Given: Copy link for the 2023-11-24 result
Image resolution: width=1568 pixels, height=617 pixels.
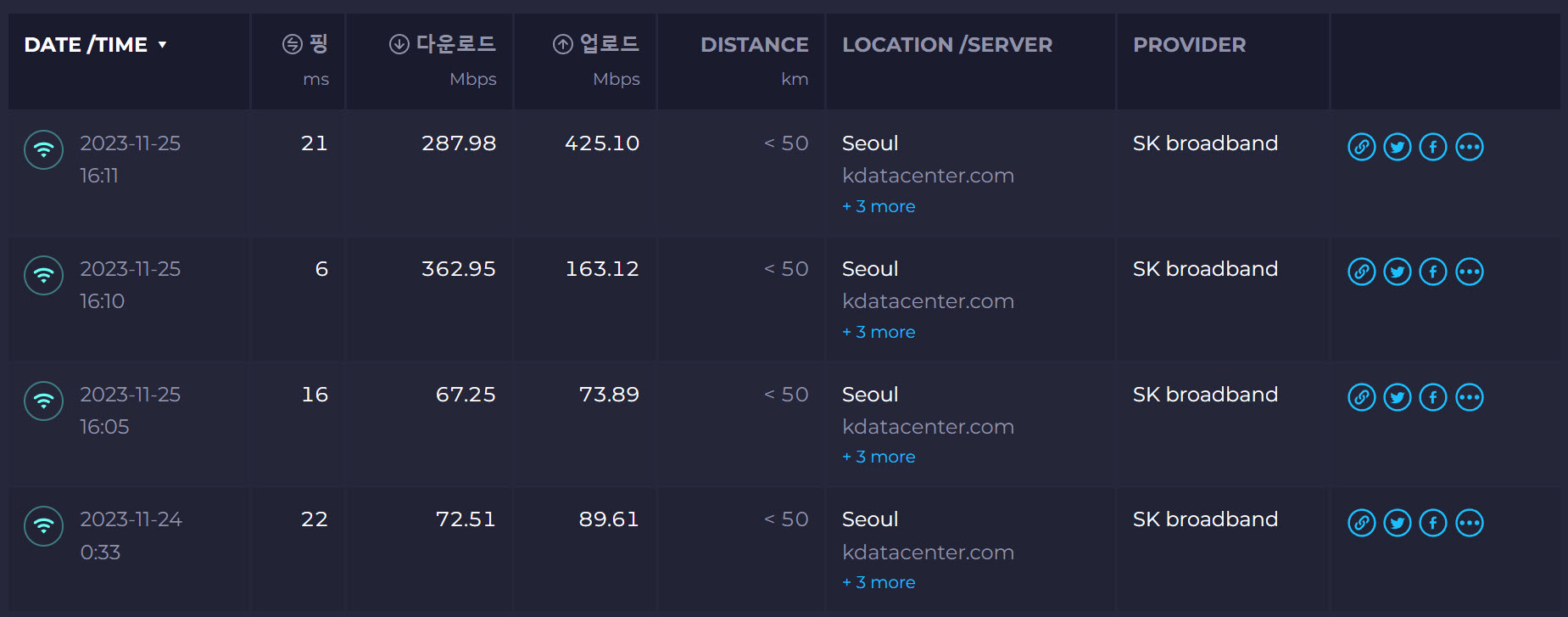Looking at the screenshot, I should coord(1361,523).
